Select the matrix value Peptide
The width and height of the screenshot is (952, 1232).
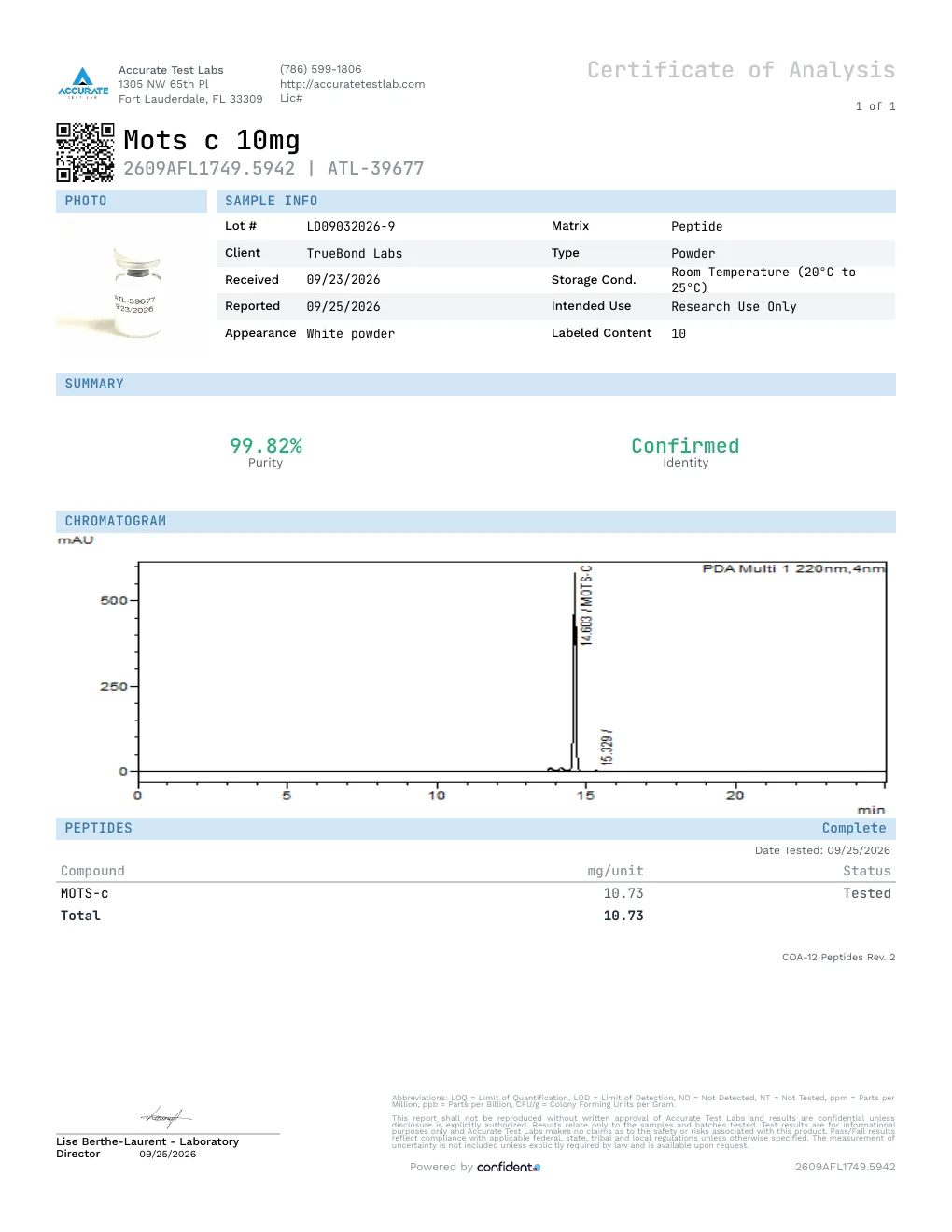tap(697, 227)
